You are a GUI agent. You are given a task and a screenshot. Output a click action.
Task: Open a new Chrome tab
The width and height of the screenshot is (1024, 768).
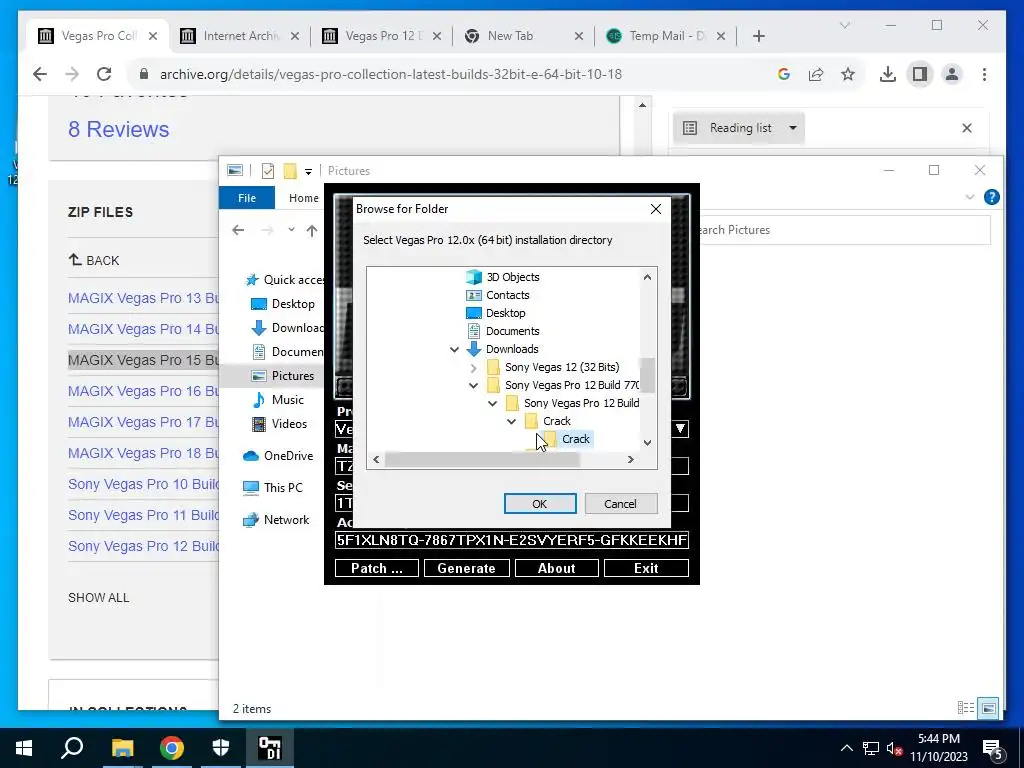pyautogui.click(x=758, y=36)
